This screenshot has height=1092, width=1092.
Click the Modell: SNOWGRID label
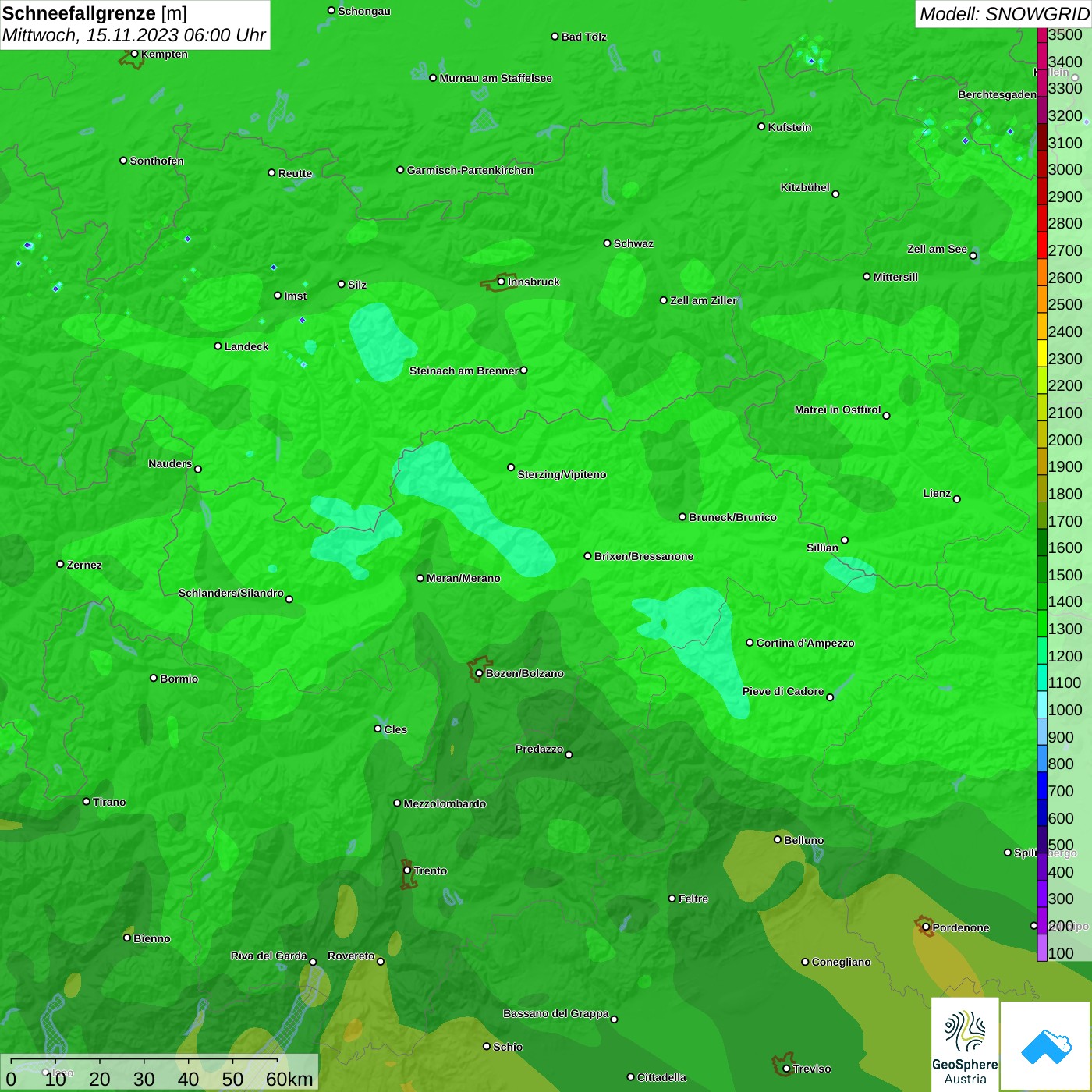(1004, 14)
